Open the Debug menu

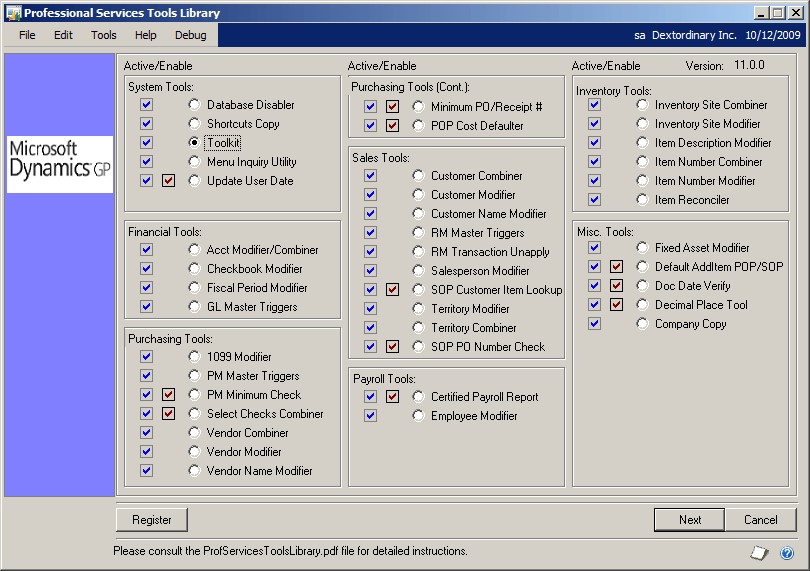pyautogui.click(x=190, y=35)
